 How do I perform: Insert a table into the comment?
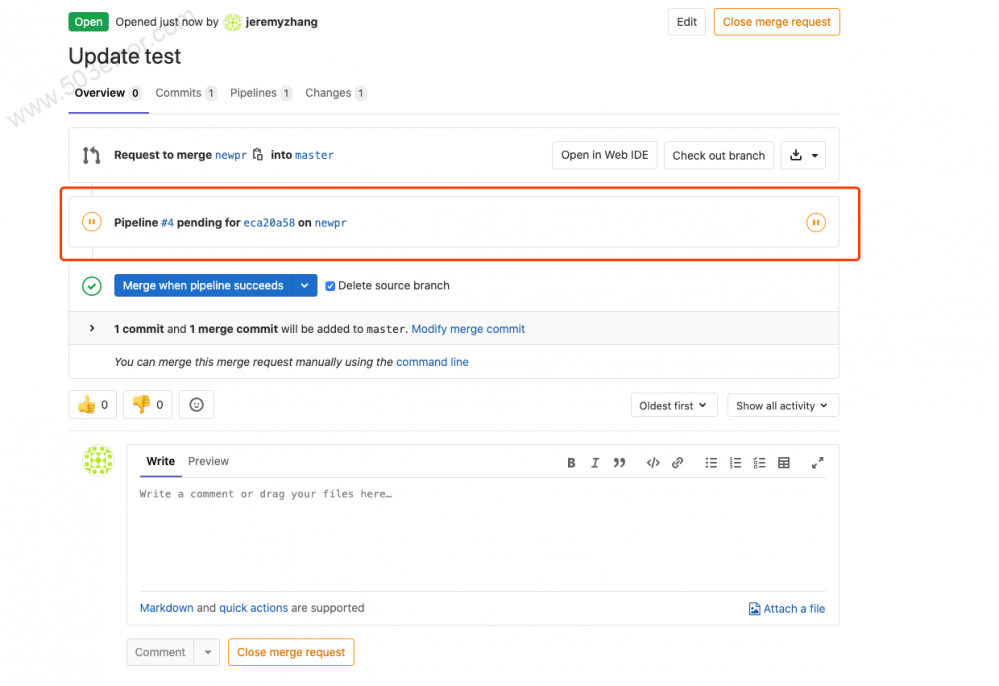pyautogui.click(x=783, y=462)
